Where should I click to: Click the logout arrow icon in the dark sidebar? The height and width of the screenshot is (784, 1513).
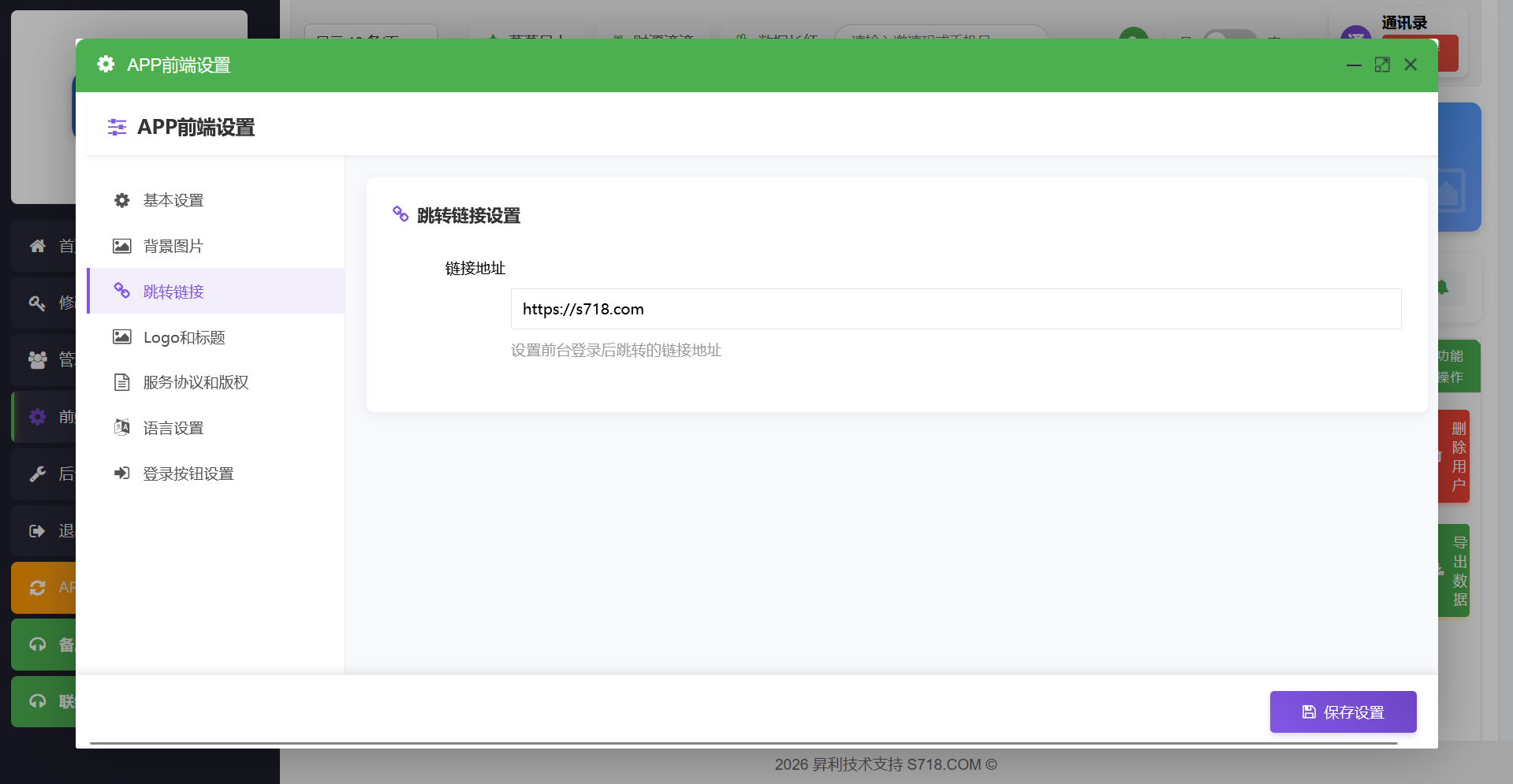pyautogui.click(x=37, y=531)
